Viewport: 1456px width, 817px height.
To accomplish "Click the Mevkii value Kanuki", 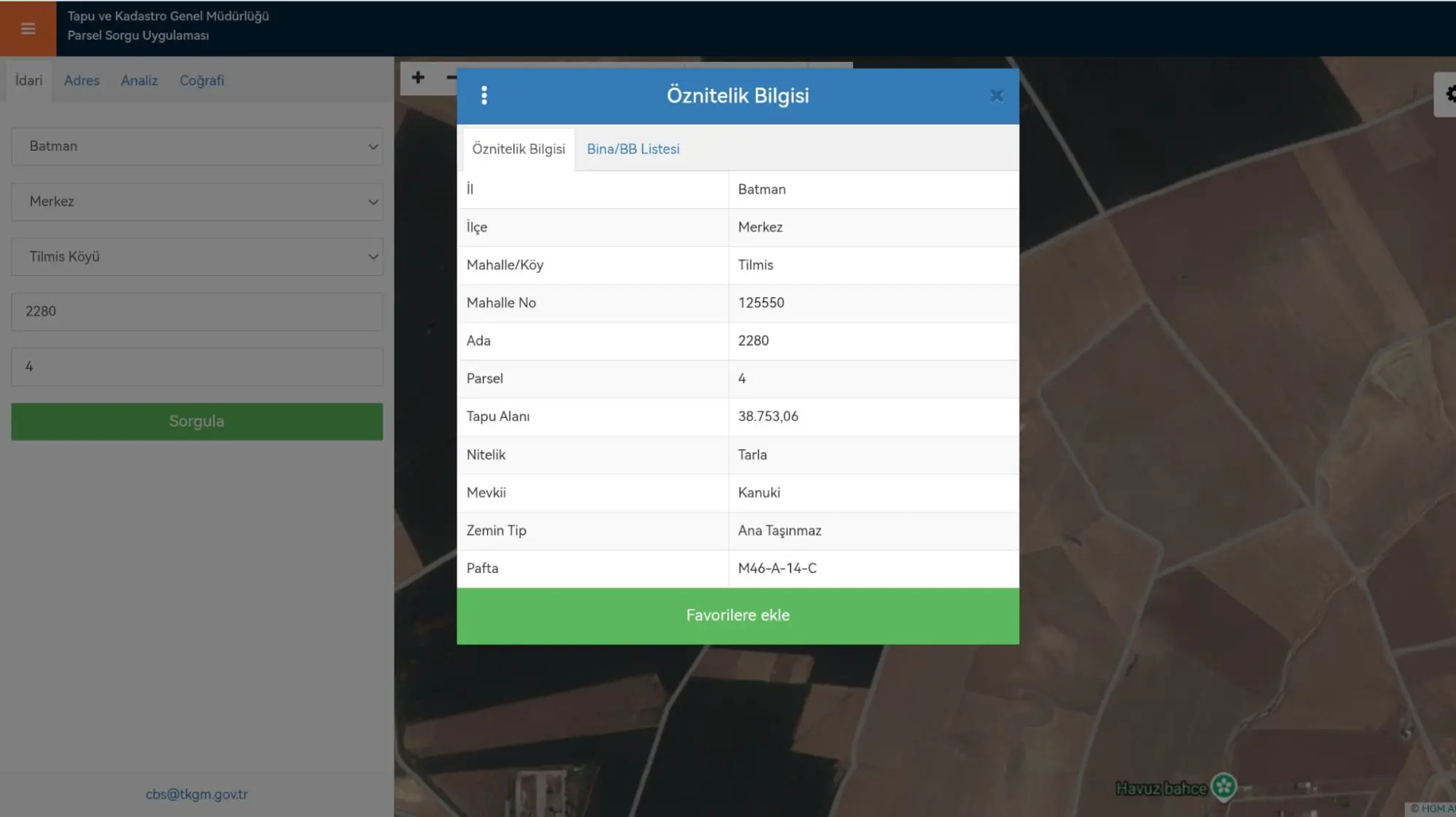I will [x=759, y=492].
